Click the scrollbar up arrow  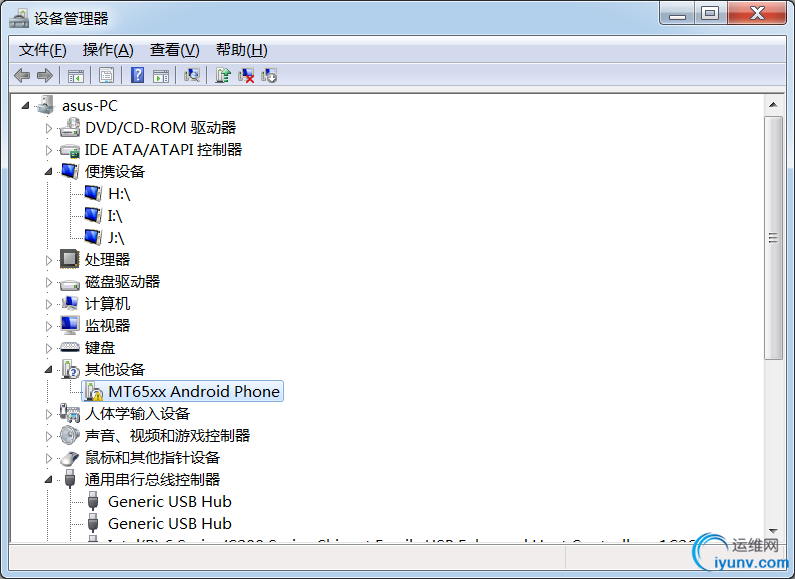(773, 104)
